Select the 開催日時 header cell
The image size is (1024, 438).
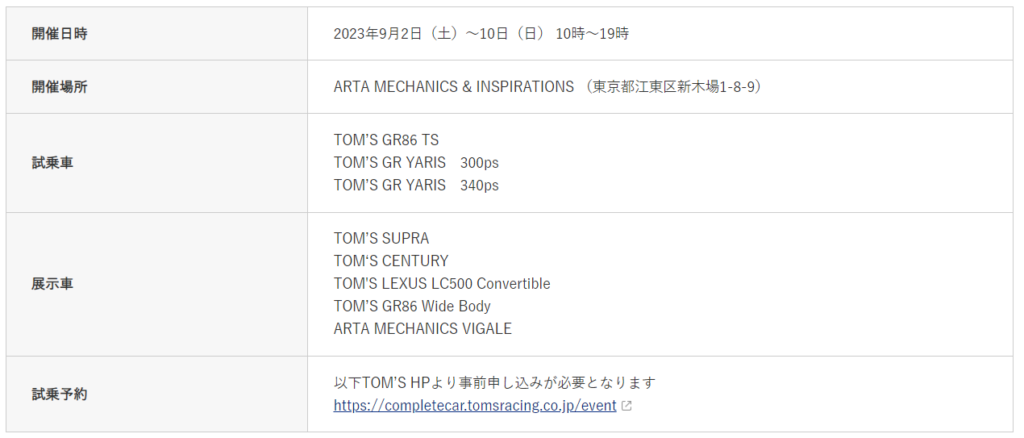[157, 34]
